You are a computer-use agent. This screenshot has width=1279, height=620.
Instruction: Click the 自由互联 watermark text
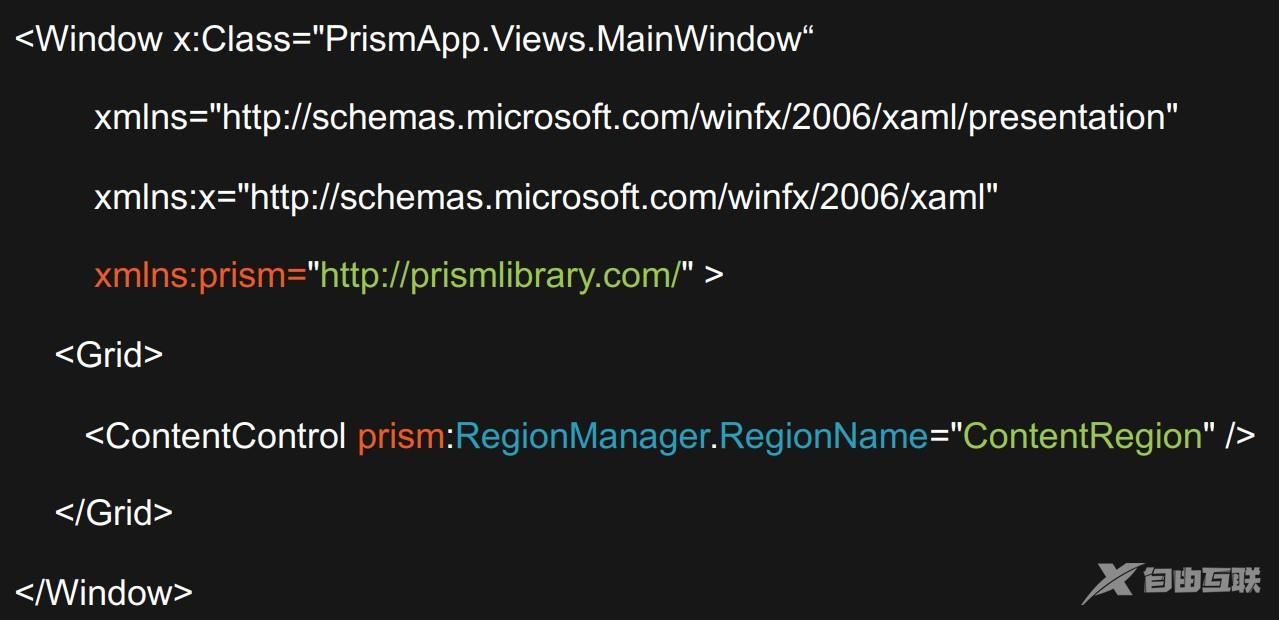click(x=1203, y=581)
